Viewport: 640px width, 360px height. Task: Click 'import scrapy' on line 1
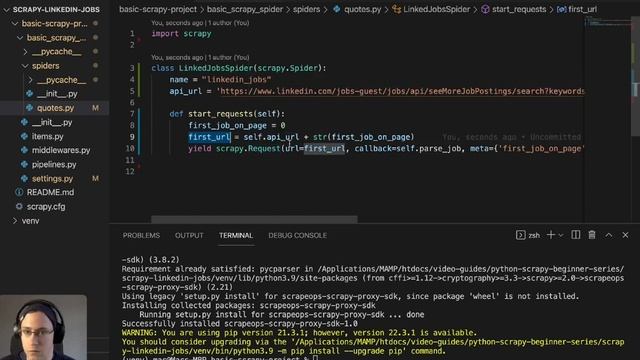pos(181,34)
